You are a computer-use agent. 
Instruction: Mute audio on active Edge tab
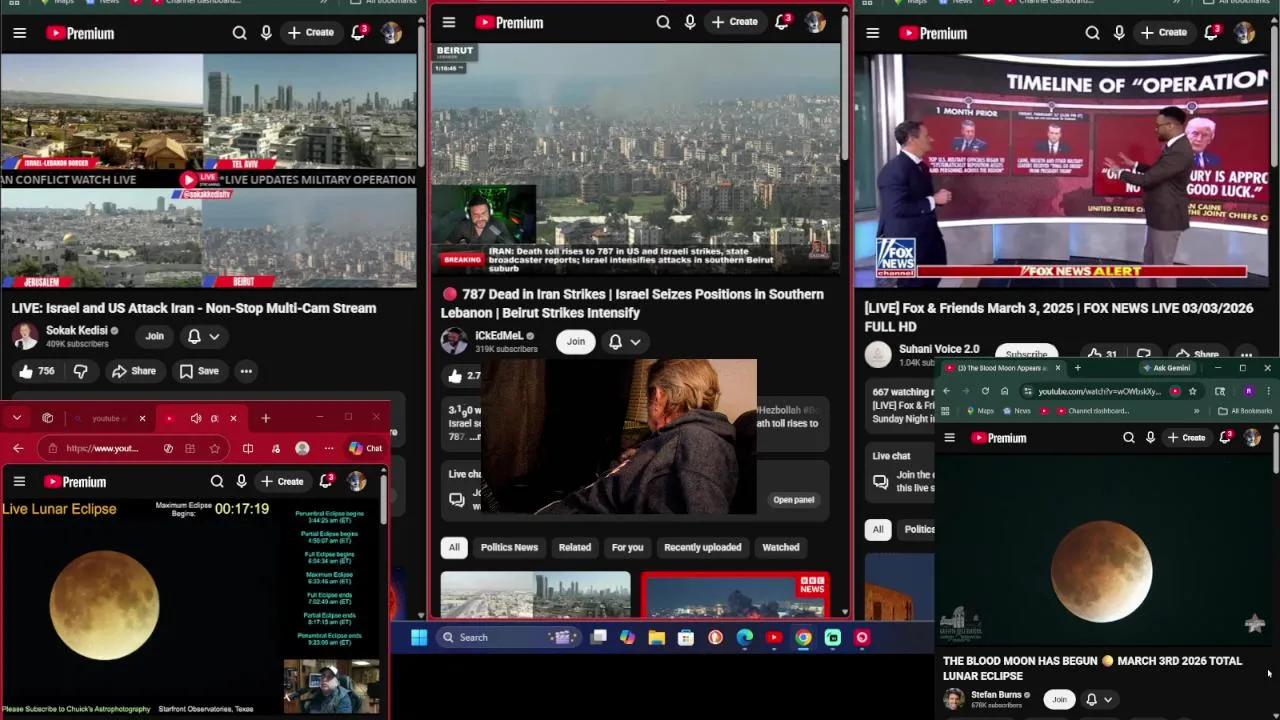196,418
